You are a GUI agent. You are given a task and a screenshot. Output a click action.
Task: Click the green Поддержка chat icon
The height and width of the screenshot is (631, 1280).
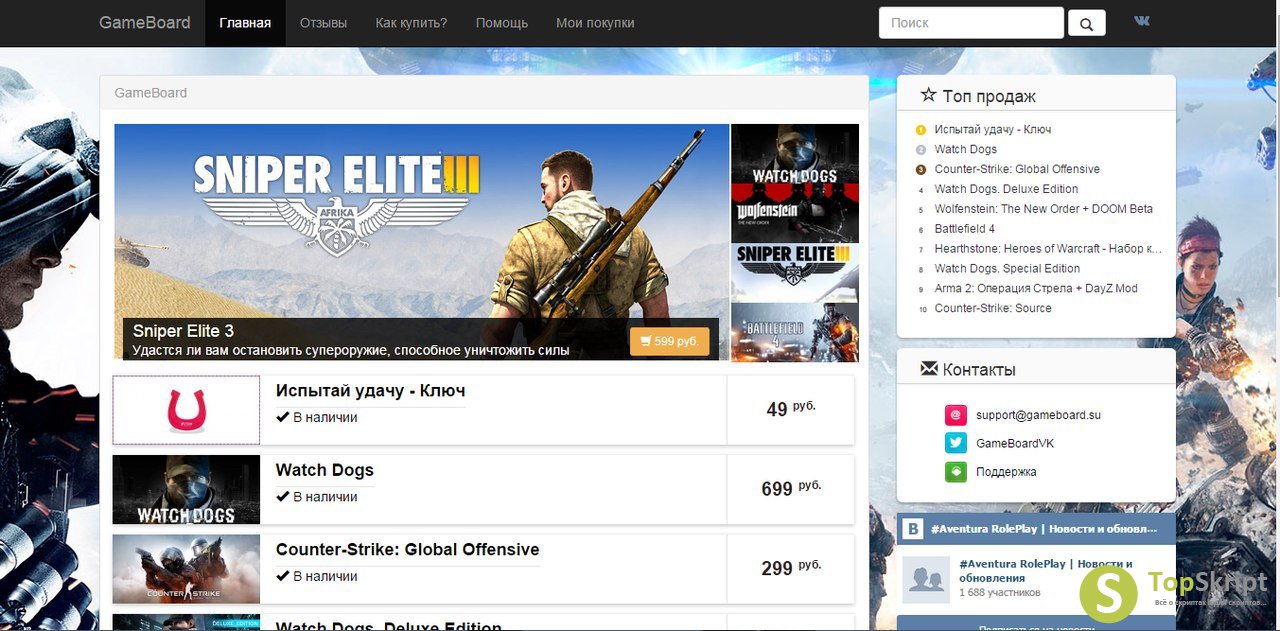coord(956,471)
